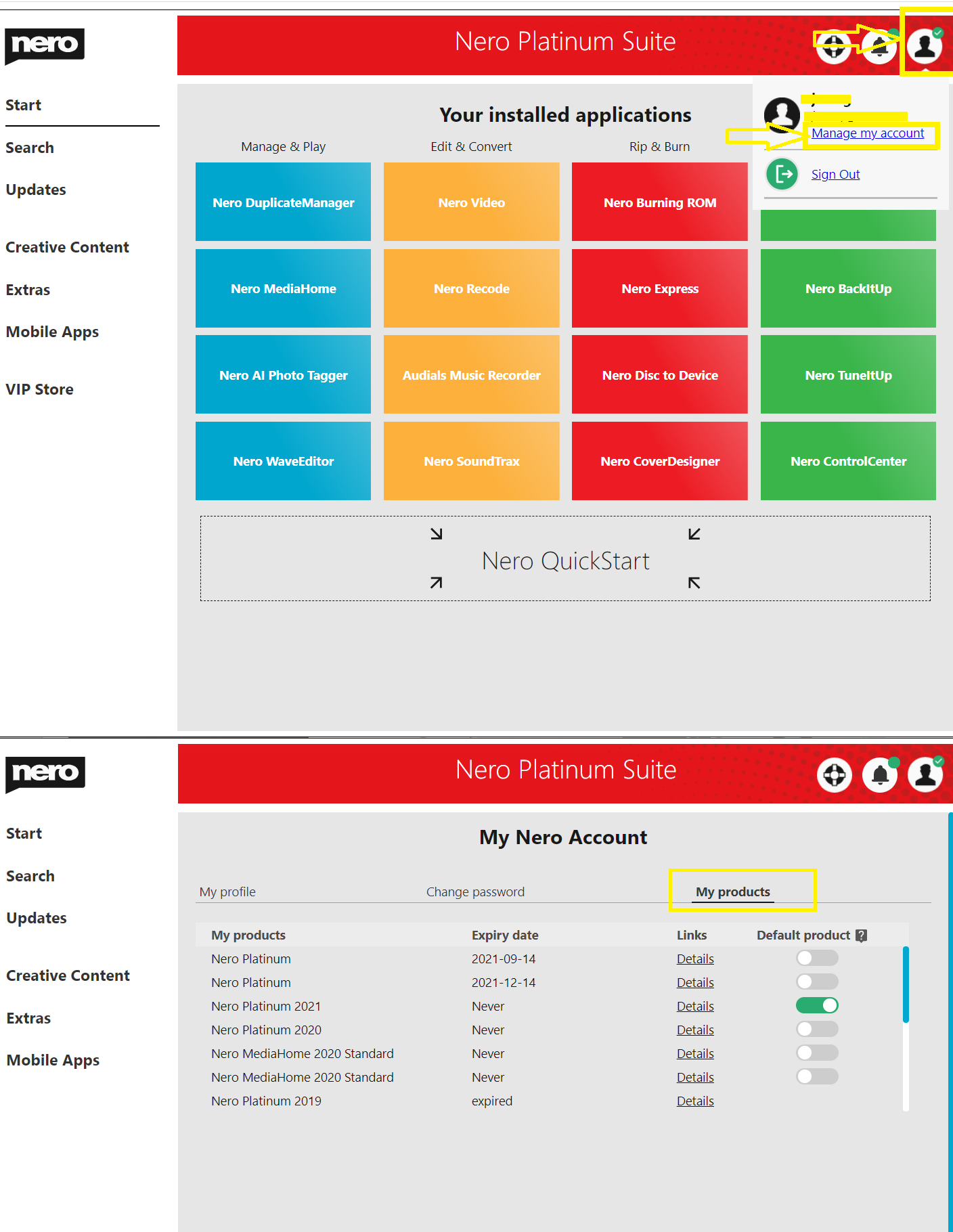The image size is (953, 1232).
Task: Open the help lifebuoy icon in top header
Action: click(833, 46)
